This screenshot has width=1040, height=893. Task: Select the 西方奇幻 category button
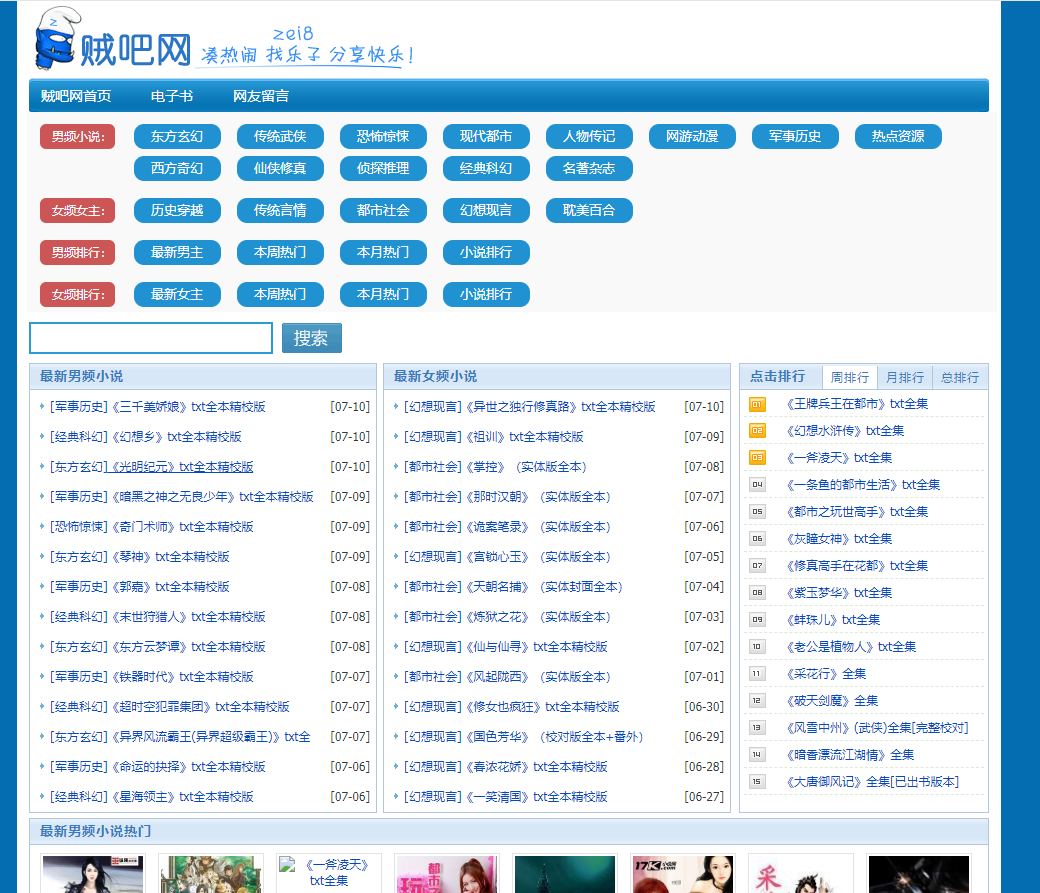(x=177, y=169)
